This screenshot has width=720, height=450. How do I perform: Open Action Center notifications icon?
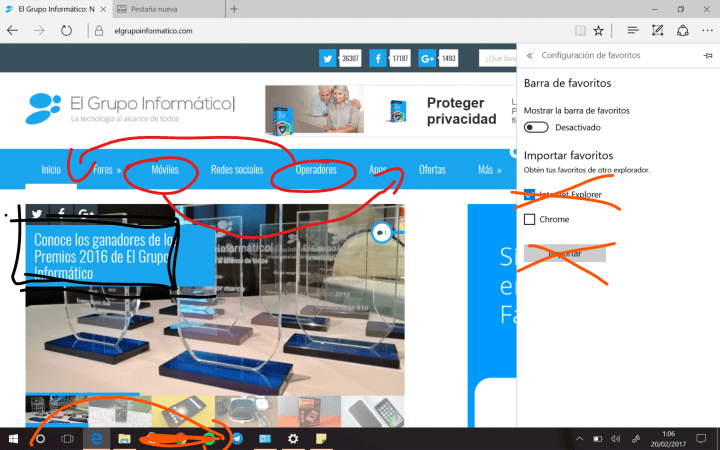coord(701,439)
